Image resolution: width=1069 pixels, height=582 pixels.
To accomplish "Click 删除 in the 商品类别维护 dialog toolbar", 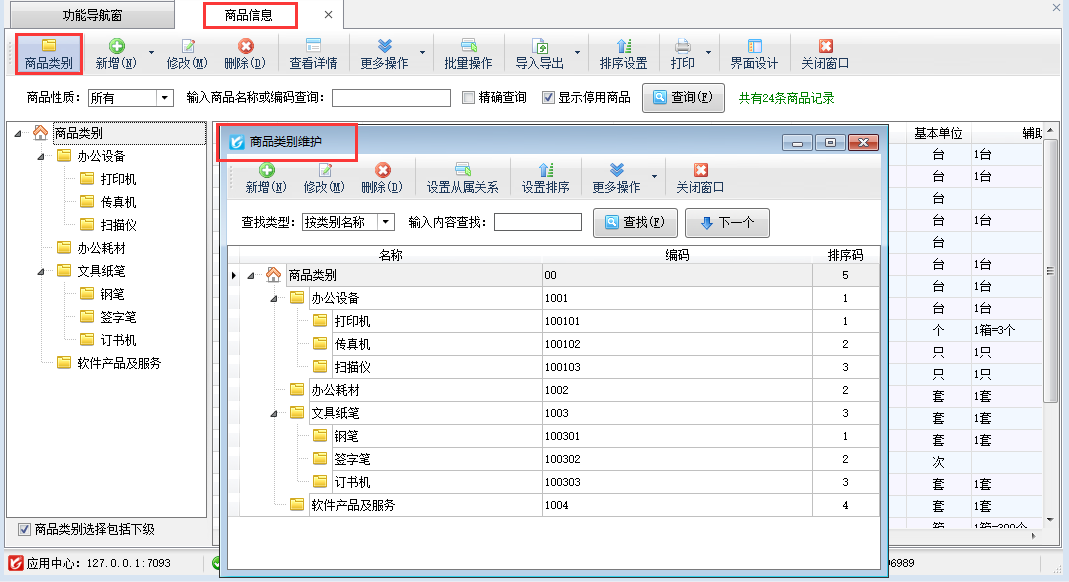I will pyautogui.click(x=381, y=178).
